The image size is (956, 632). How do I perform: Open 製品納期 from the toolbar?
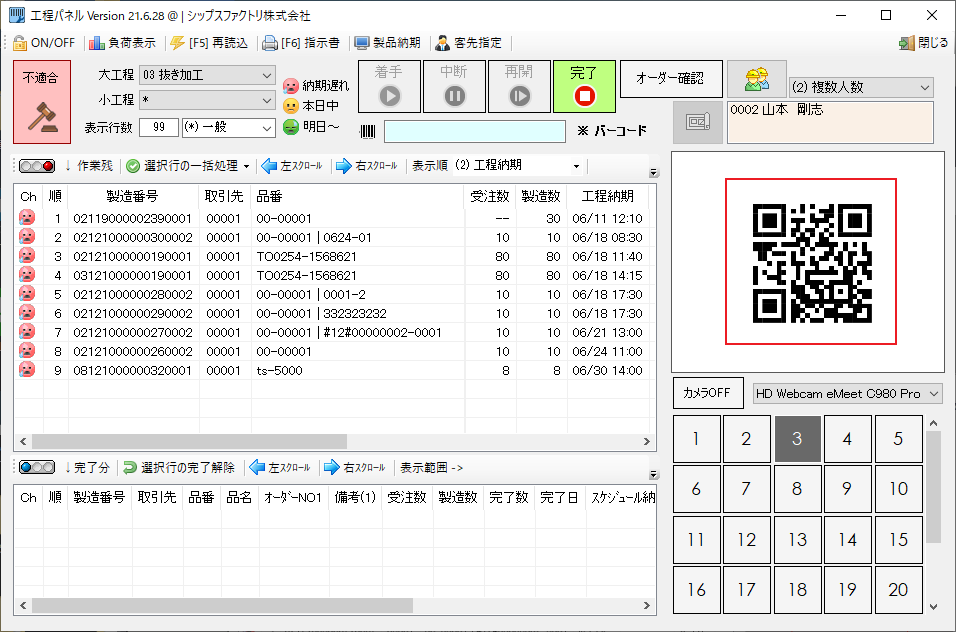tap(388, 43)
